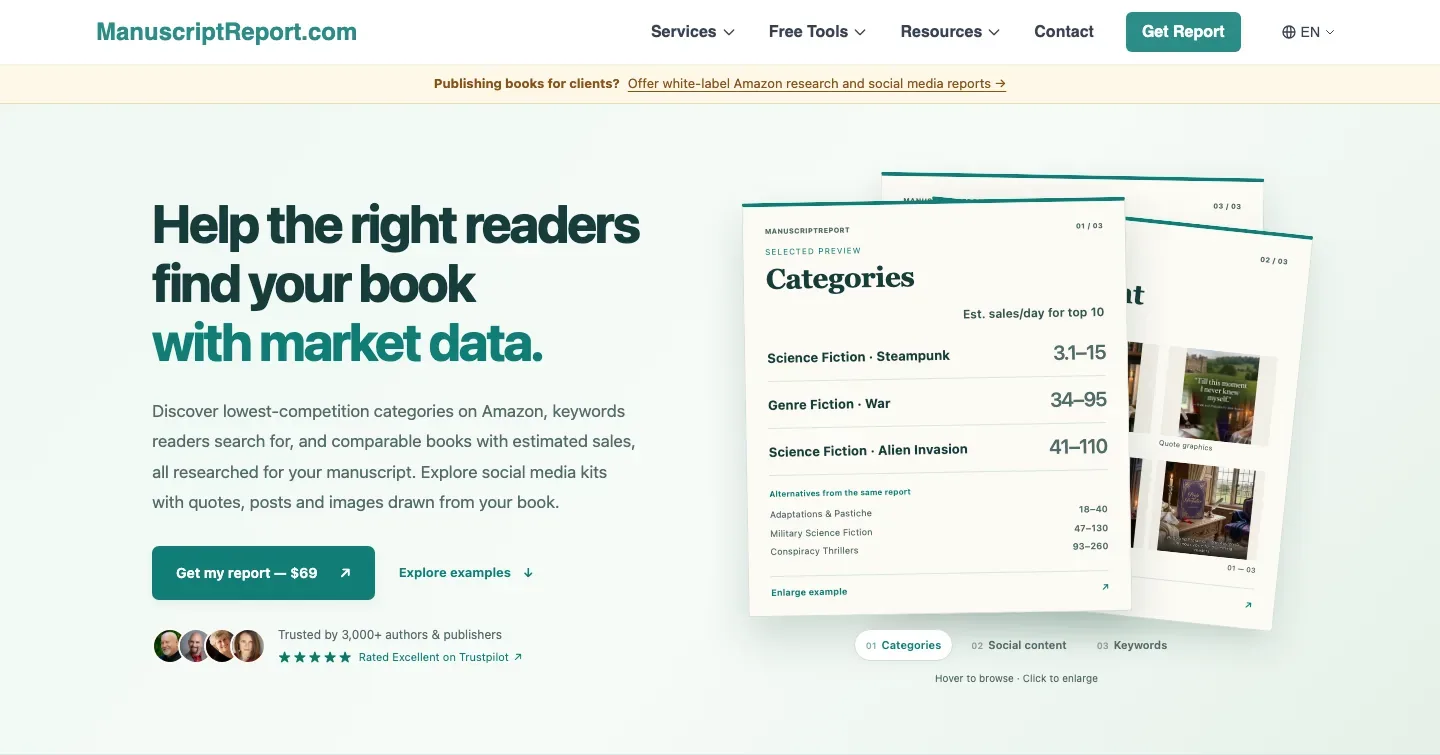
Task: Open the EN language selector
Action: [1308, 32]
